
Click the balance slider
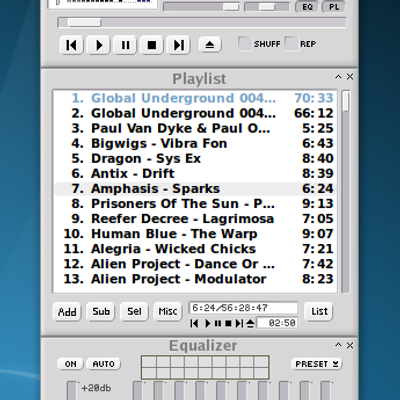click(267, 7)
